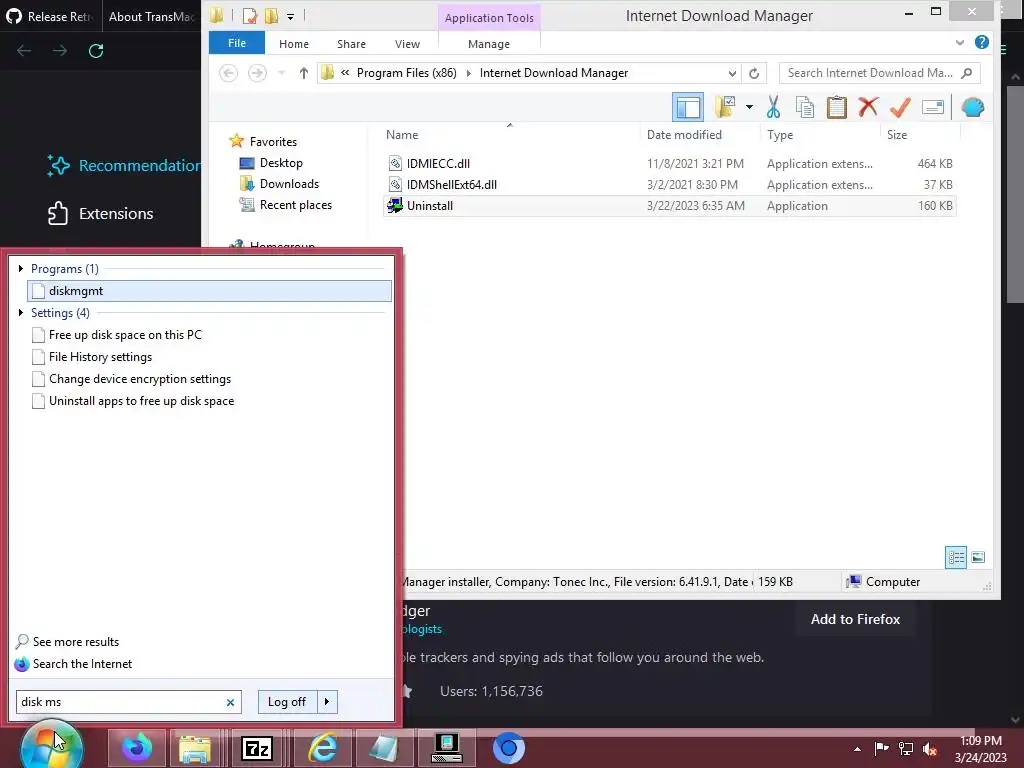The width and height of the screenshot is (1024, 768).
Task: Switch to Large icons view icon
Action: (x=978, y=557)
